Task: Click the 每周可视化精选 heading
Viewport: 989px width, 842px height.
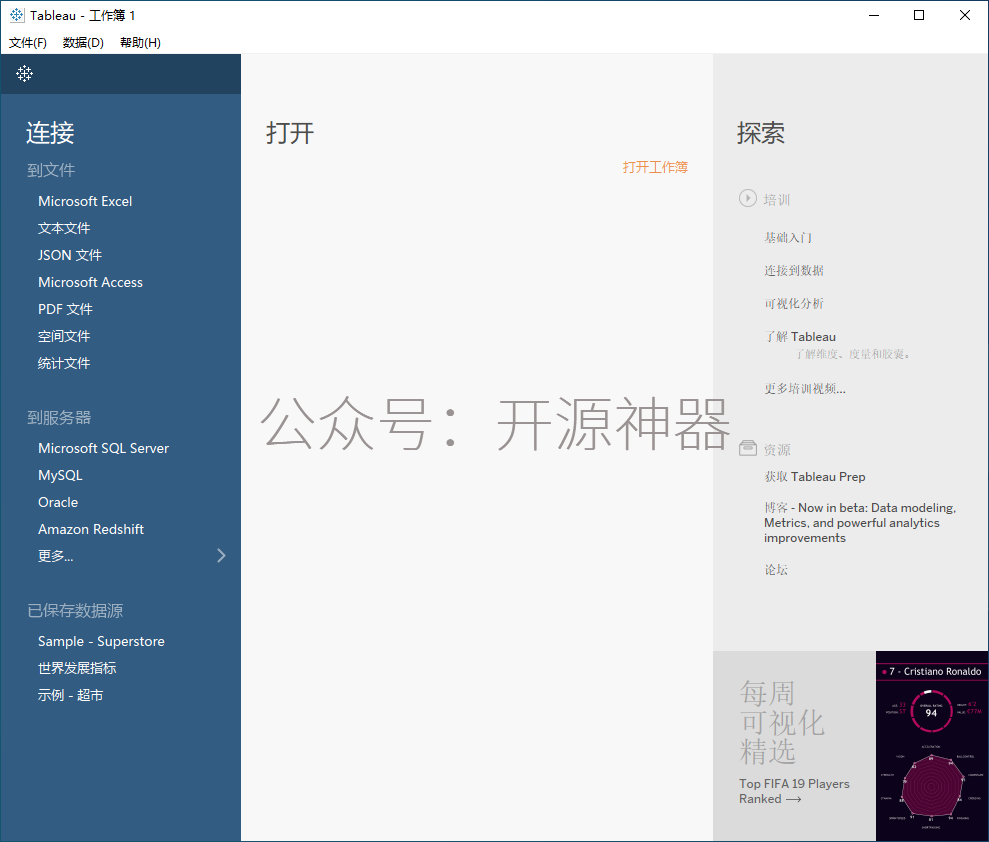Action: pos(782,723)
